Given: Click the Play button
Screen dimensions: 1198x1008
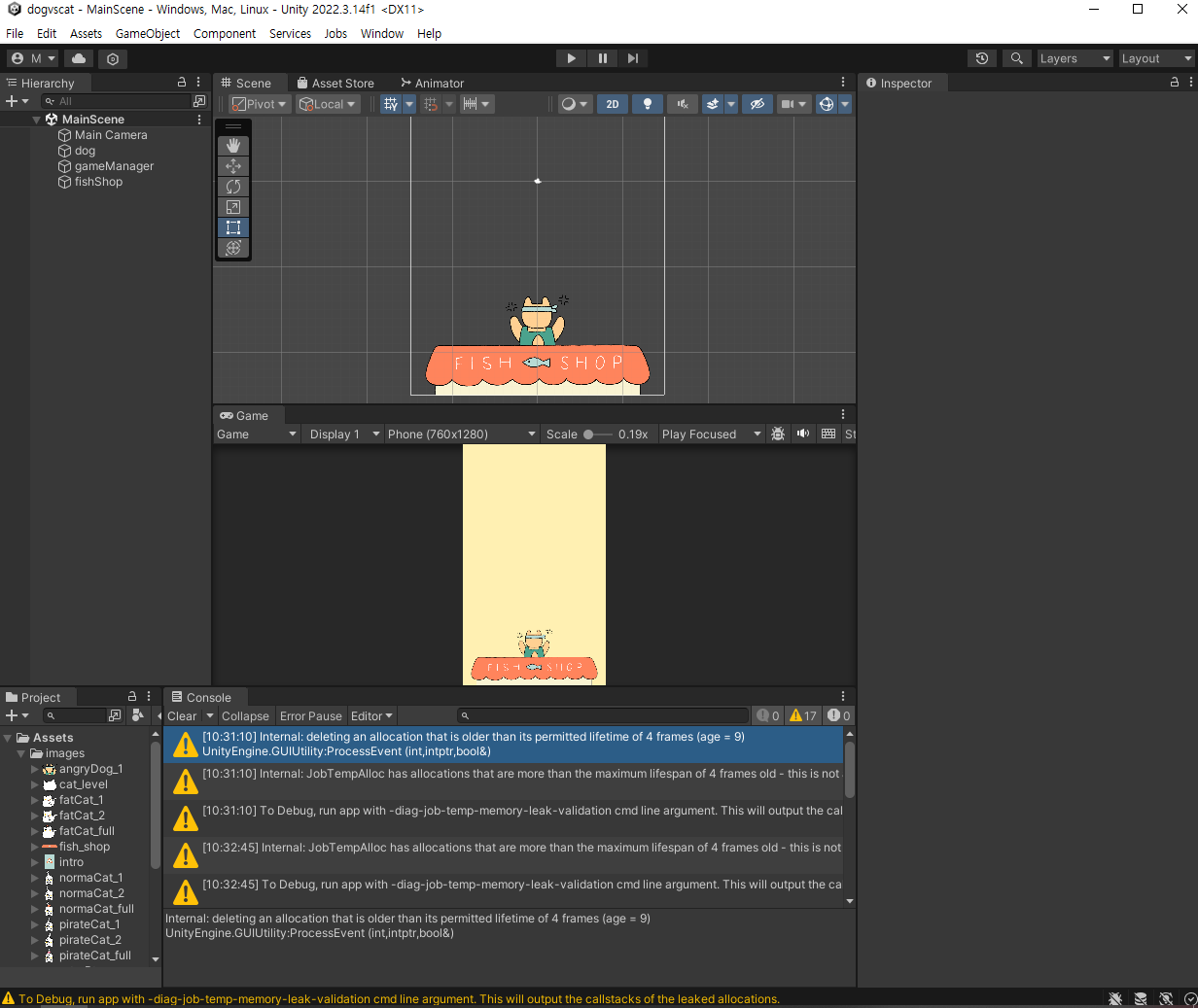Looking at the screenshot, I should coord(571,58).
